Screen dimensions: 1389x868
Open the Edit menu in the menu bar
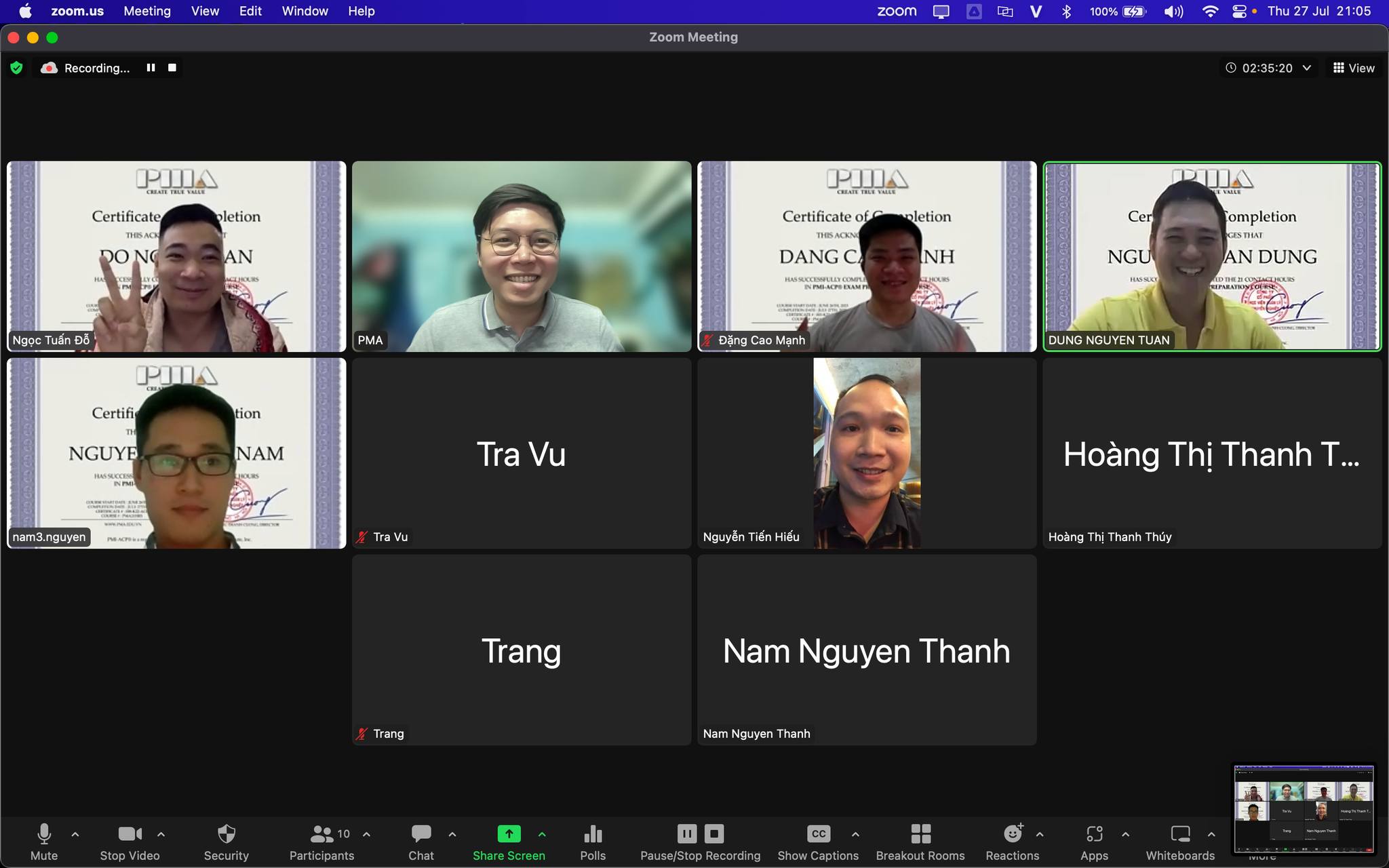tap(250, 11)
